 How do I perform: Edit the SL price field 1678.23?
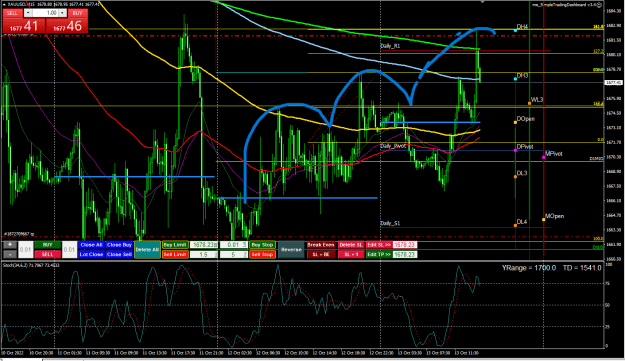coord(405,245)
